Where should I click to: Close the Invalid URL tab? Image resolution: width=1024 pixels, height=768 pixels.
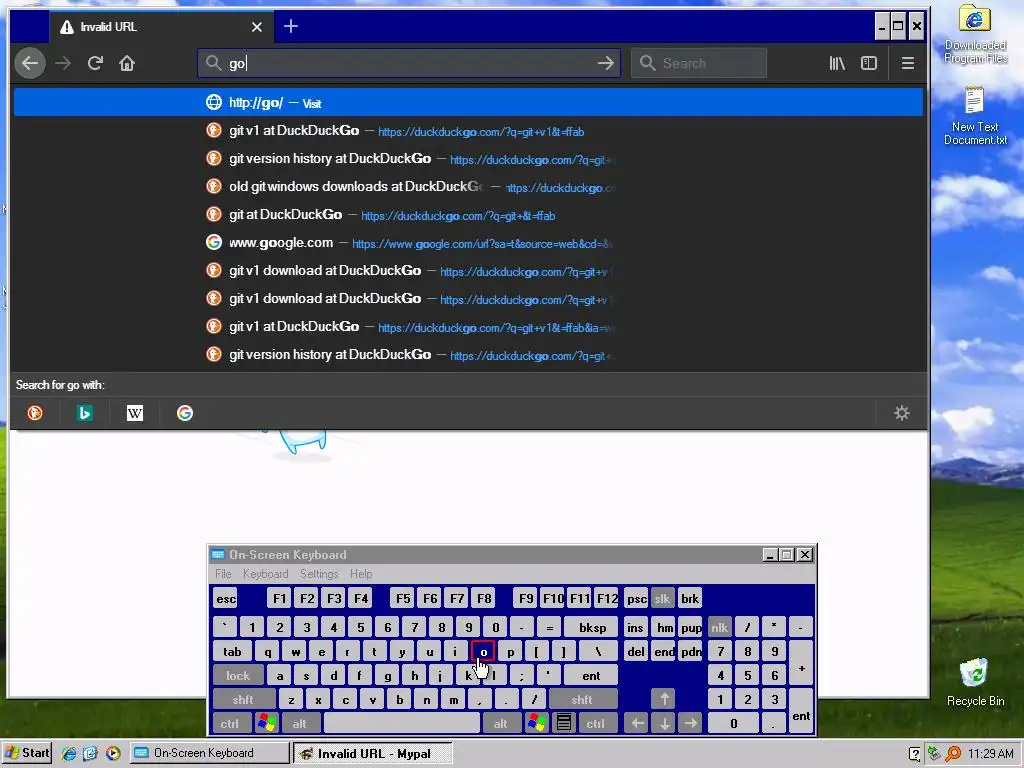[257, 27]
